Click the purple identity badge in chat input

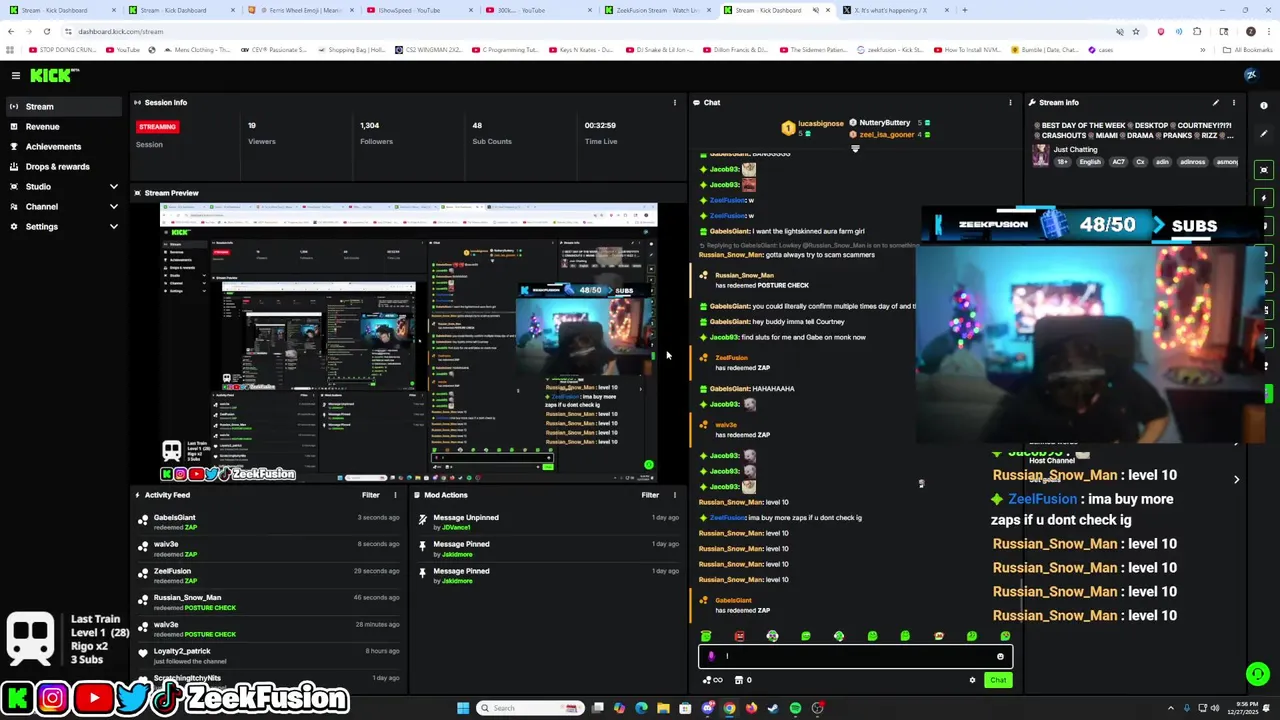(711, 657)
